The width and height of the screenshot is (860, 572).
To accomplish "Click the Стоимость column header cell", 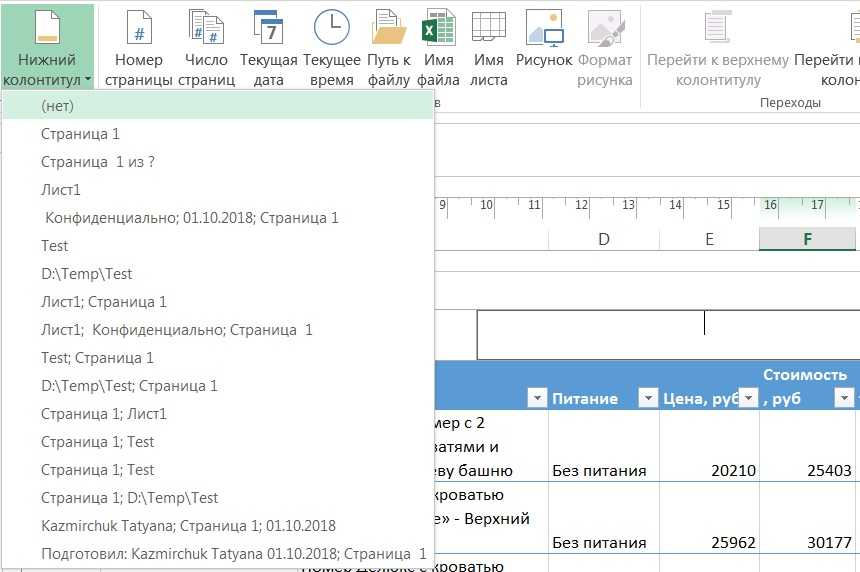I will coord(807,385).
